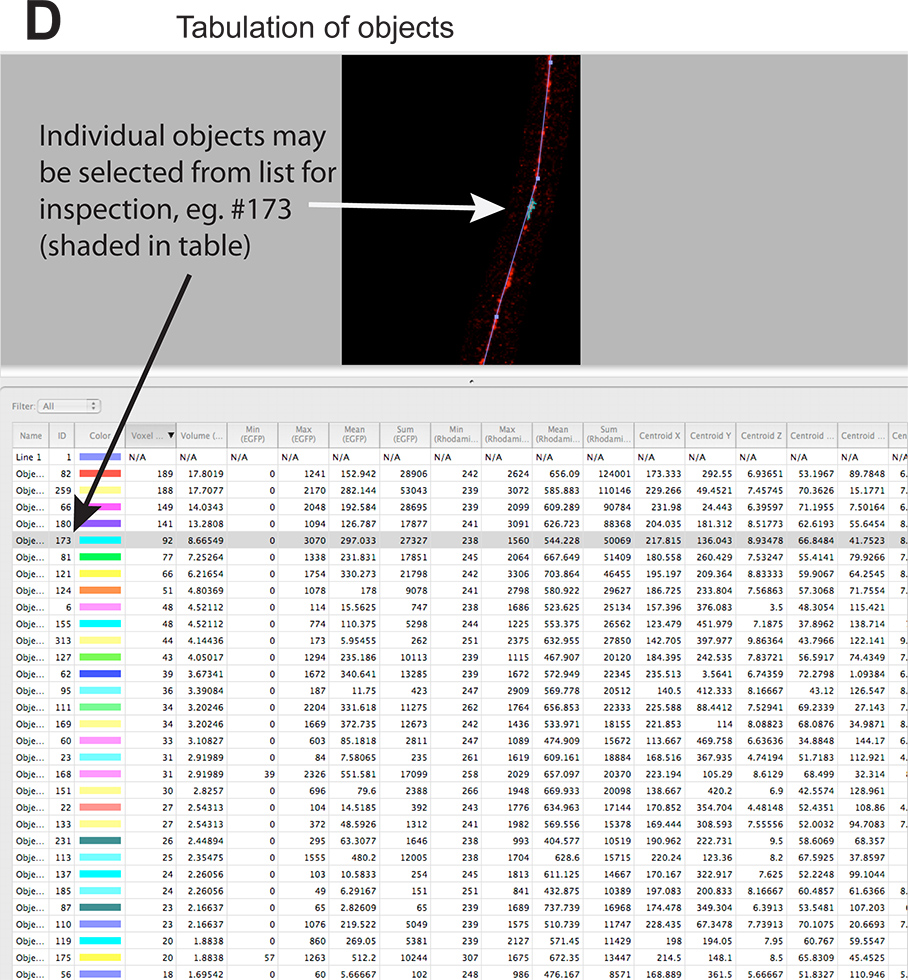Select ID cell 151 in the table

point(63,791)
